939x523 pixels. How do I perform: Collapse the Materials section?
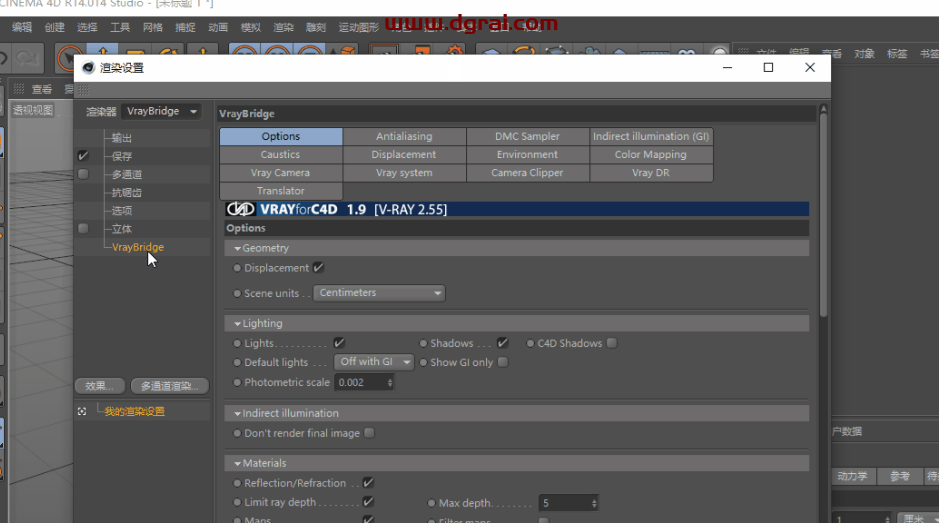(x=238, y=463)
